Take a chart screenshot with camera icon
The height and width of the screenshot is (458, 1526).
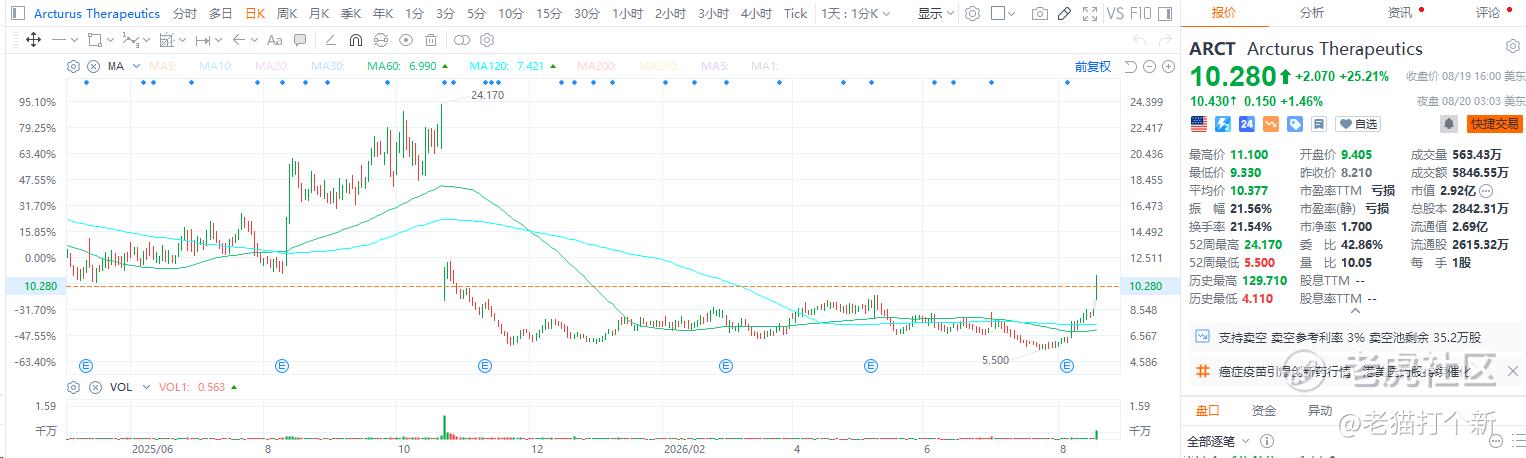pyautogui.click(x=1040, y=14)
